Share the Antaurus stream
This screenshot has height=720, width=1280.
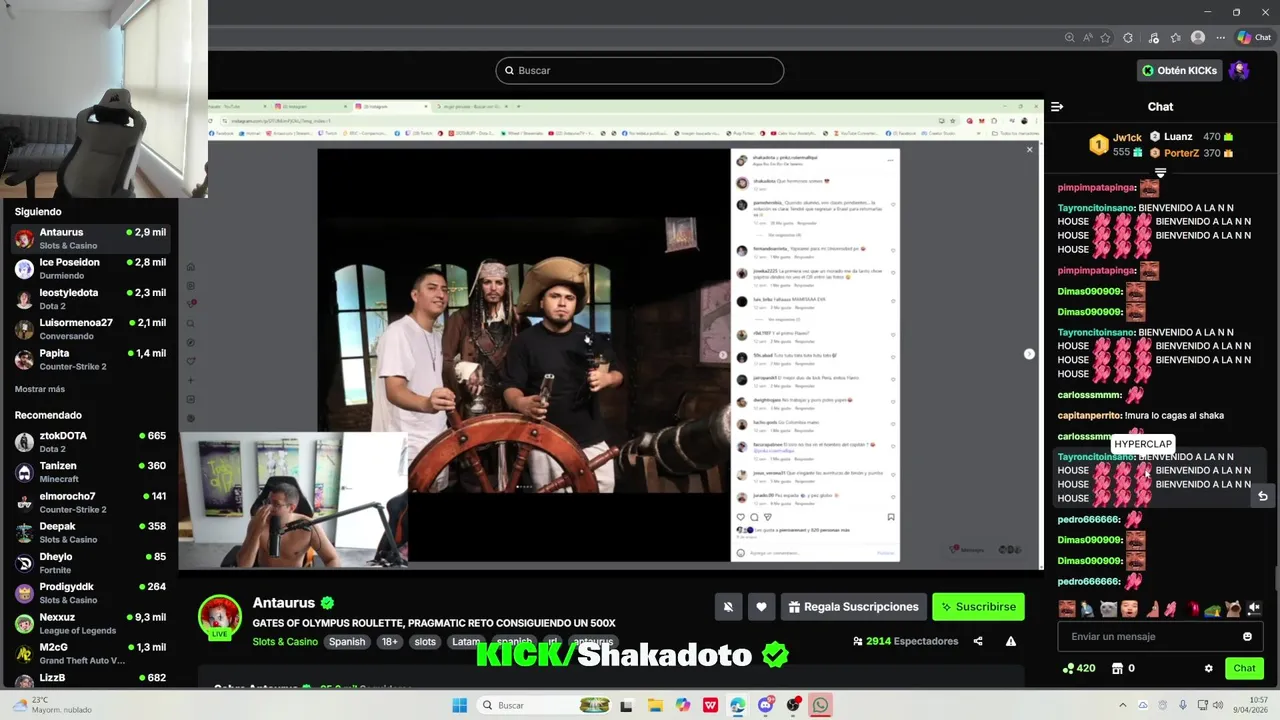978,641
